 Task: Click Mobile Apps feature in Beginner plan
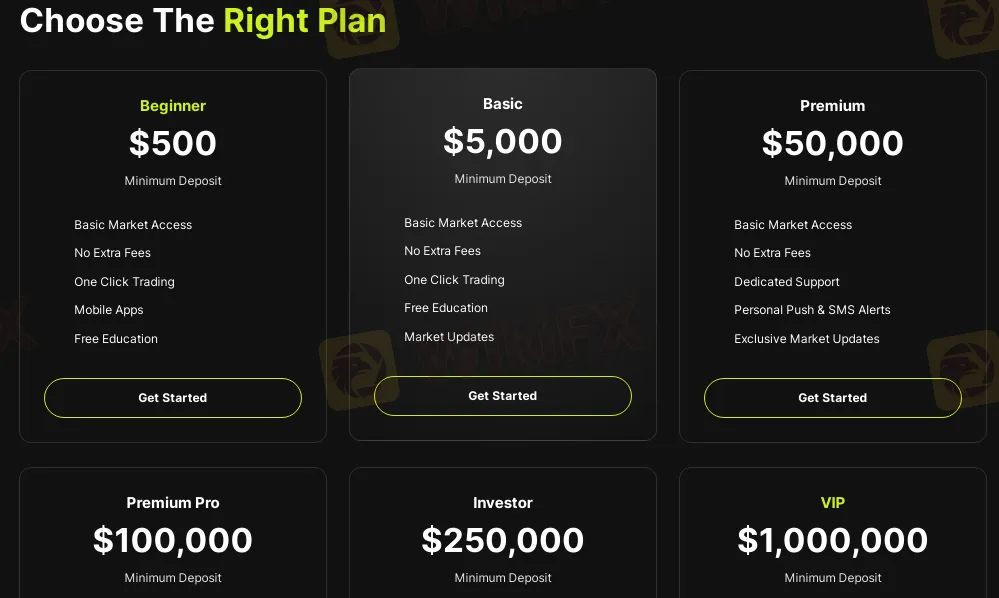pos(108,310)
